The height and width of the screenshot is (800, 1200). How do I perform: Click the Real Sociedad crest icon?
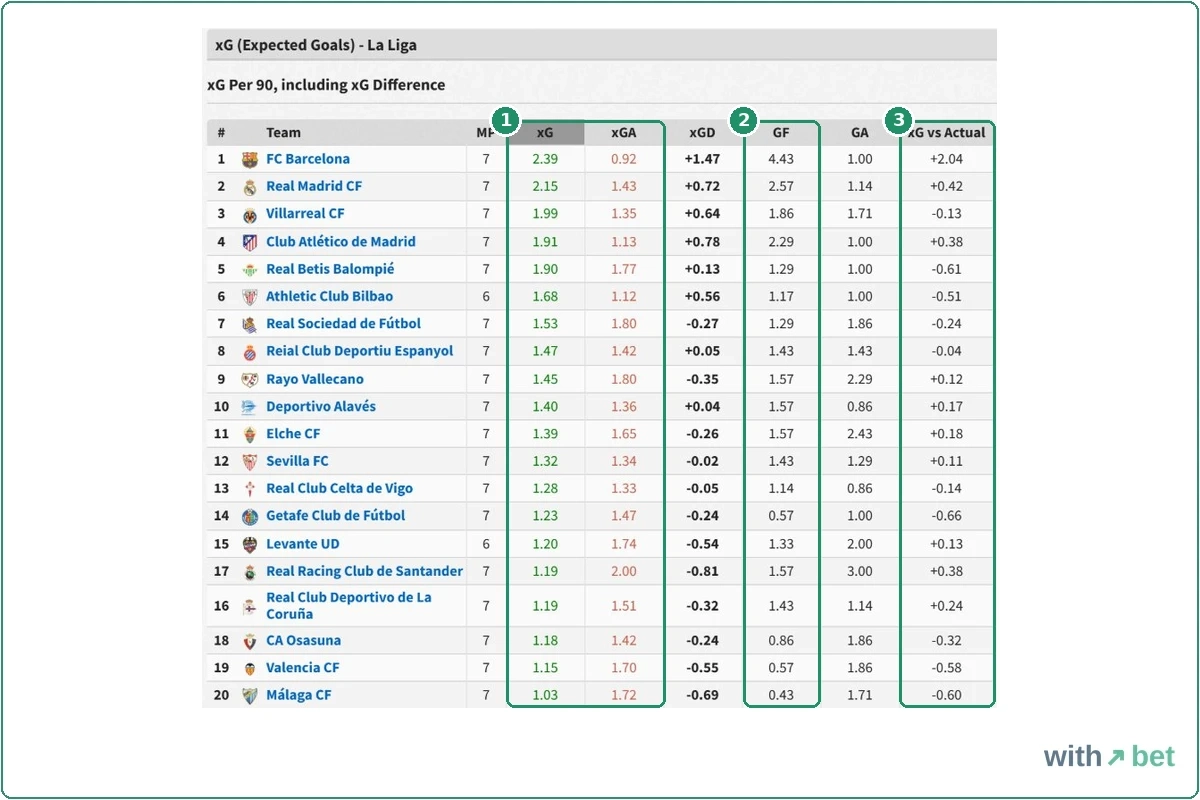(250, 324)
